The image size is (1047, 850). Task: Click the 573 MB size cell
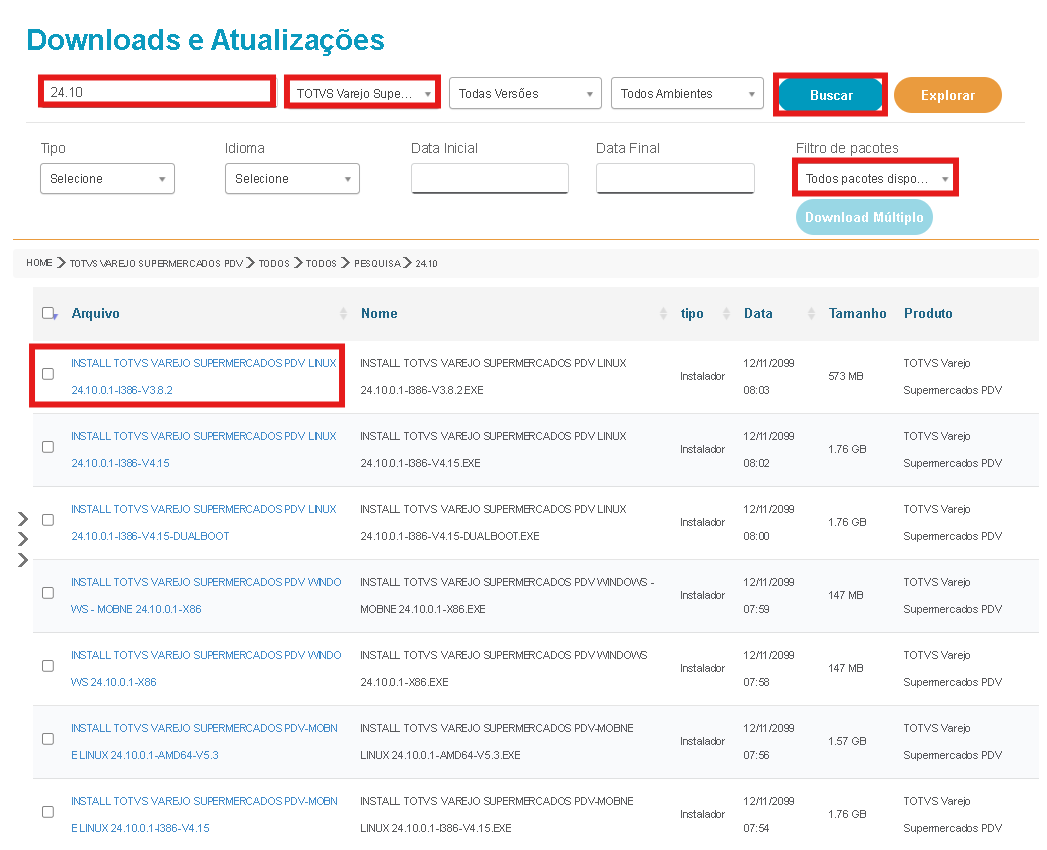tap(845, 376)
